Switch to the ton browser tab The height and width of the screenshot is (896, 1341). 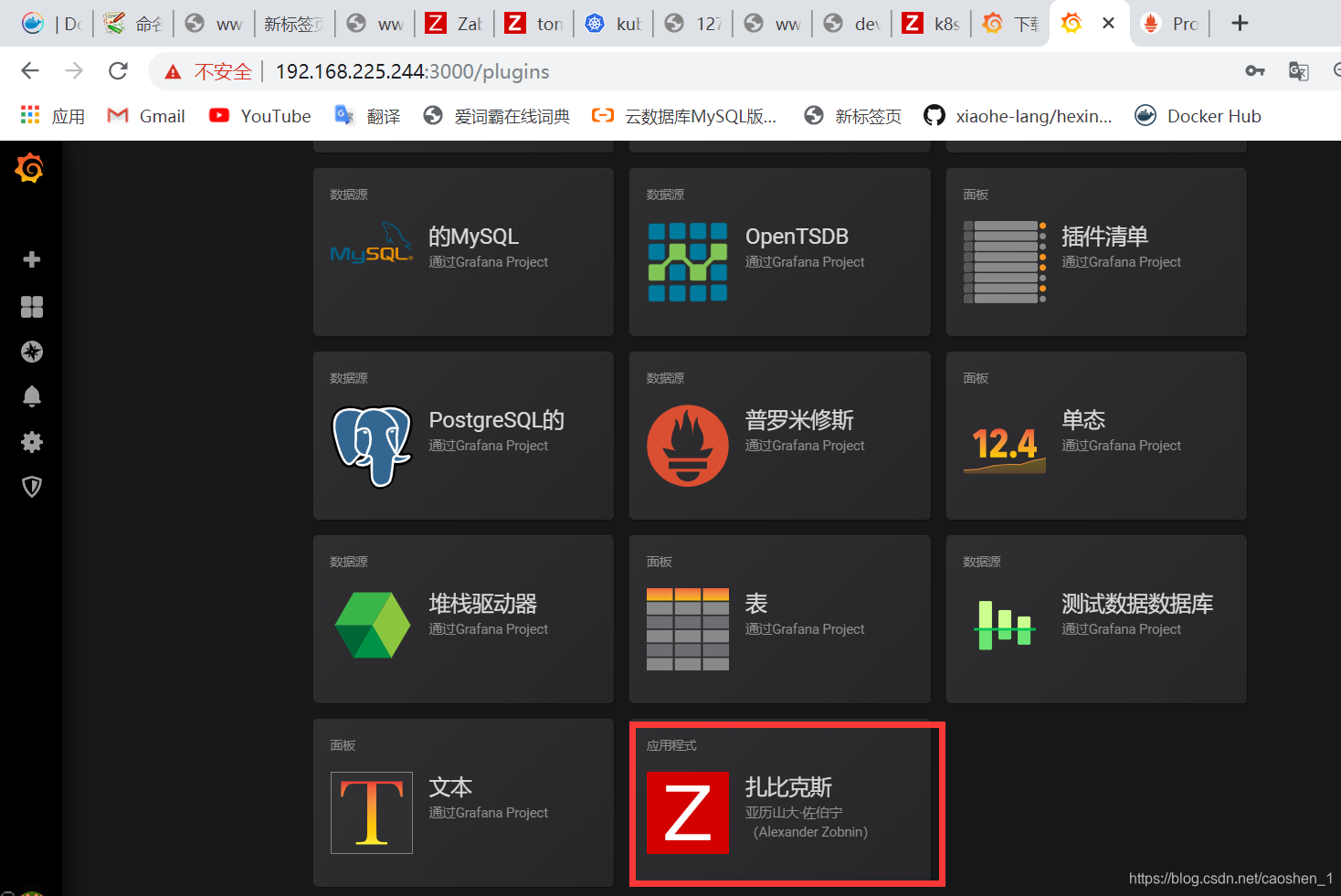533,24
